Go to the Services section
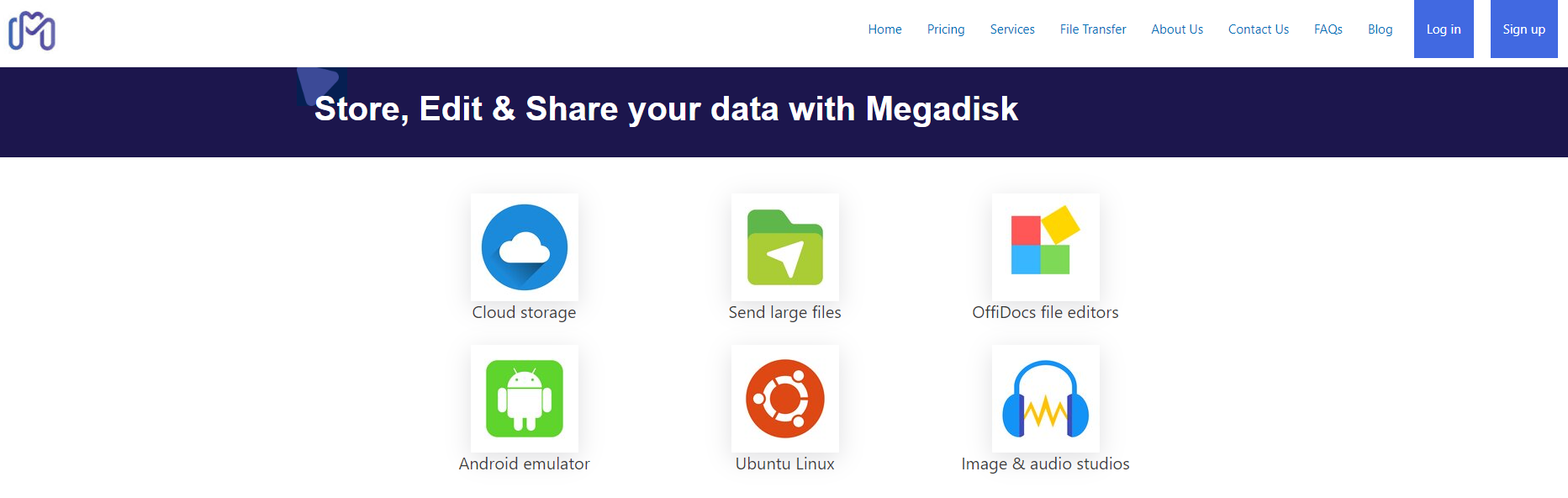 pos(1011,29)
